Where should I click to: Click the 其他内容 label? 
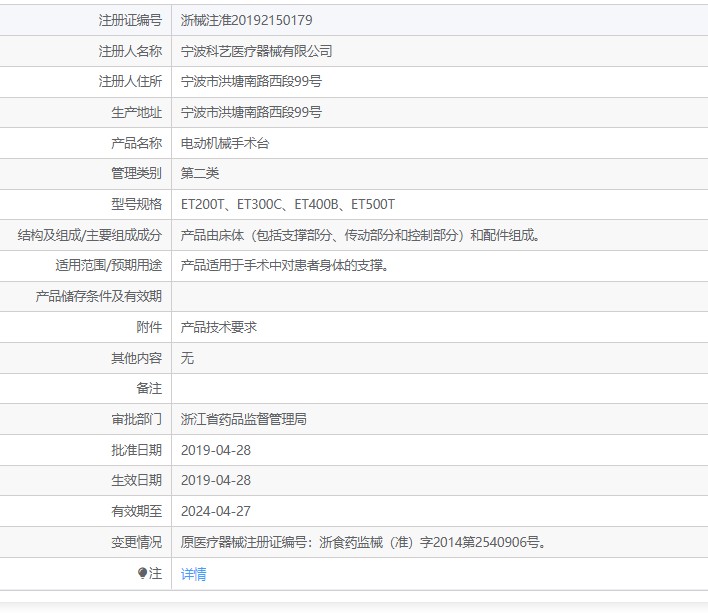[x=136, y=358]
